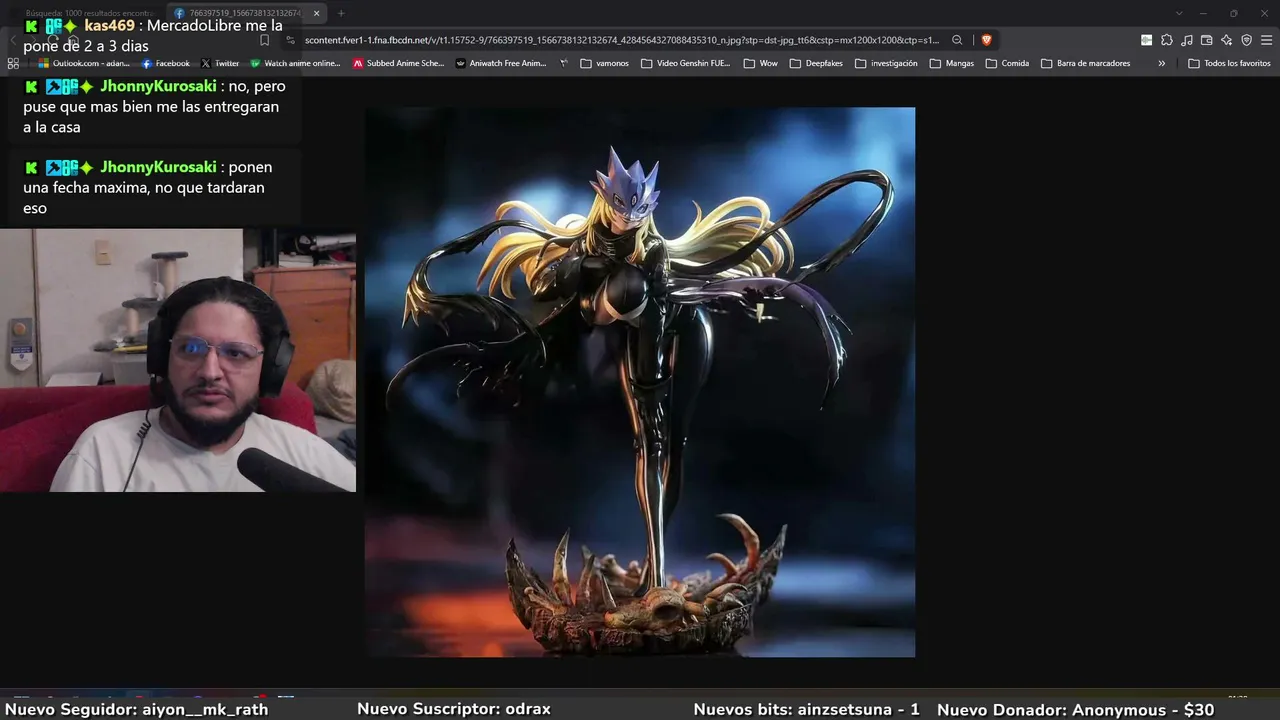
Task: Click 'Nuevo Seguidor: aiyon__mk_rath' ticker text
Action: point(137,709)
